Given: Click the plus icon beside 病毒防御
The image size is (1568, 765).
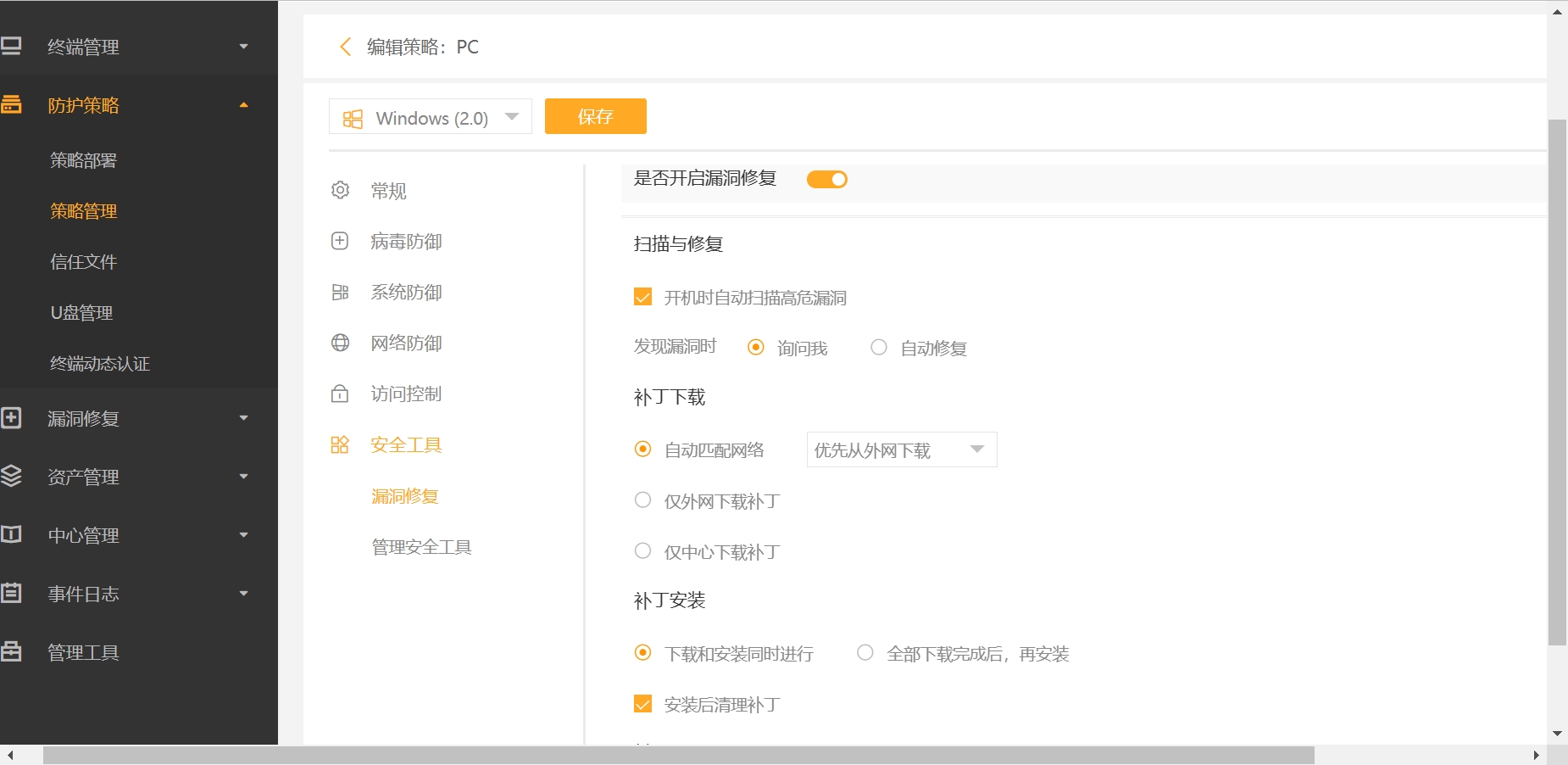Looking at the screenshot, I should tap(340, 241).
